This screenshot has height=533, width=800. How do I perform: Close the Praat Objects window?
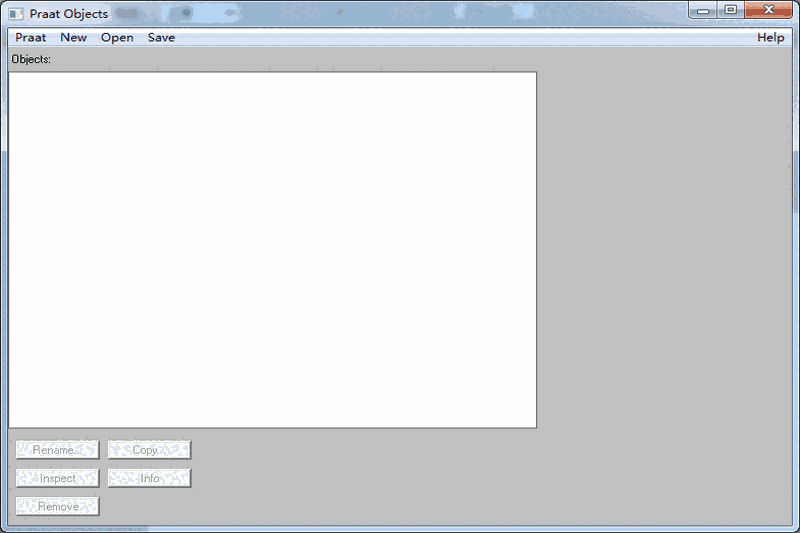click(768, 10)
